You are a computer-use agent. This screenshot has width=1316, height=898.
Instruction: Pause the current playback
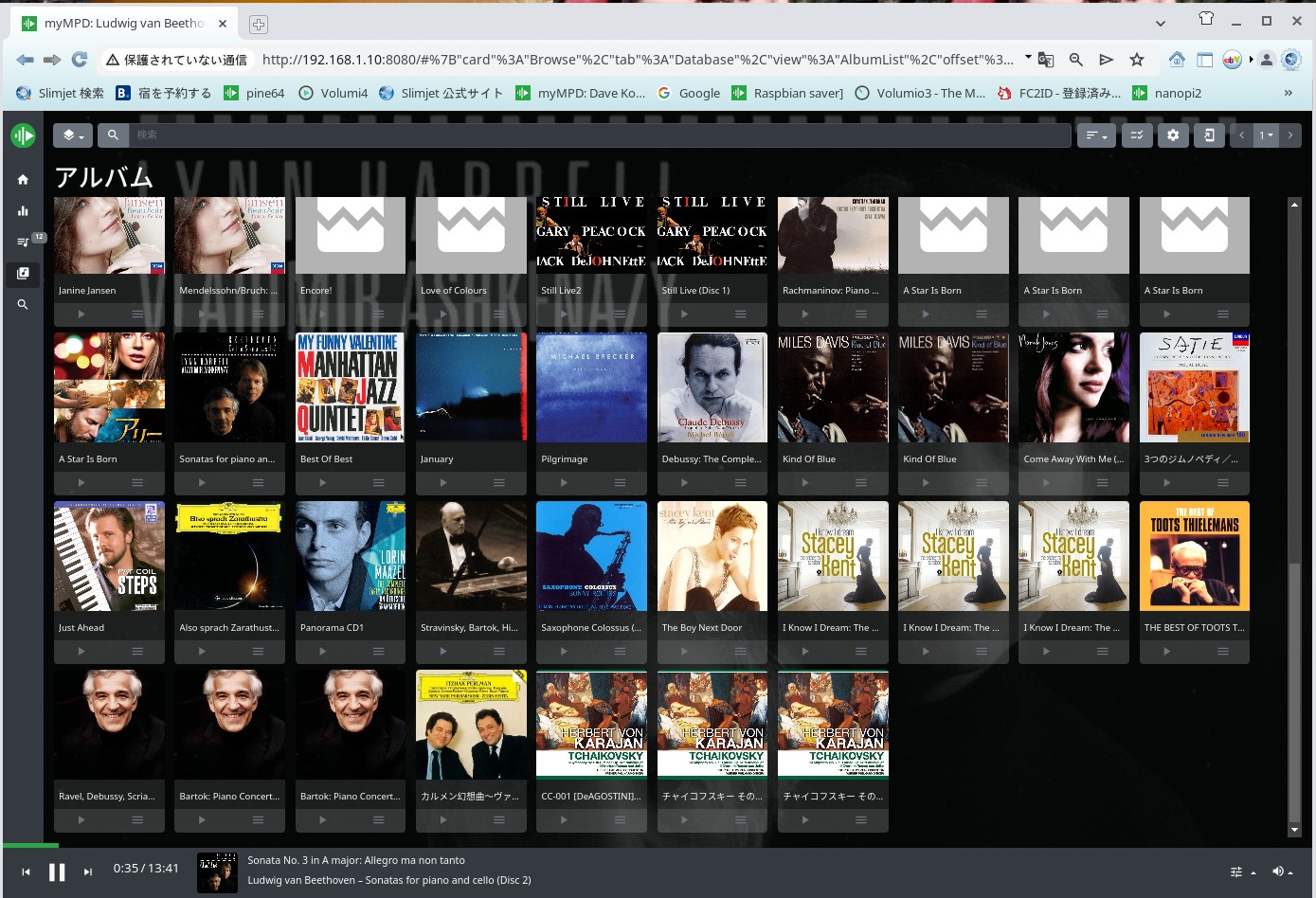point(57,872)
